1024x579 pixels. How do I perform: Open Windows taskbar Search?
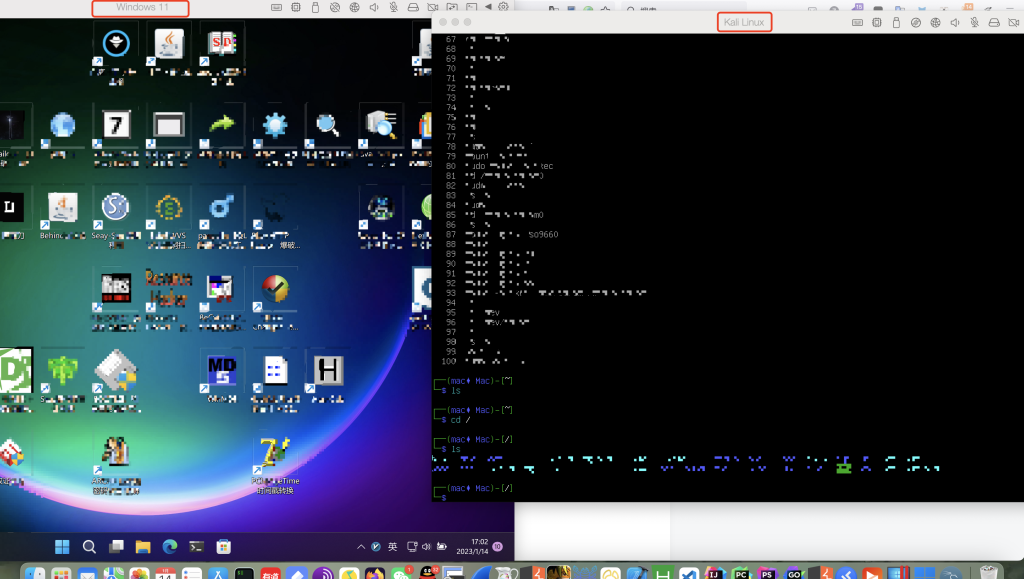pos(89,547)
